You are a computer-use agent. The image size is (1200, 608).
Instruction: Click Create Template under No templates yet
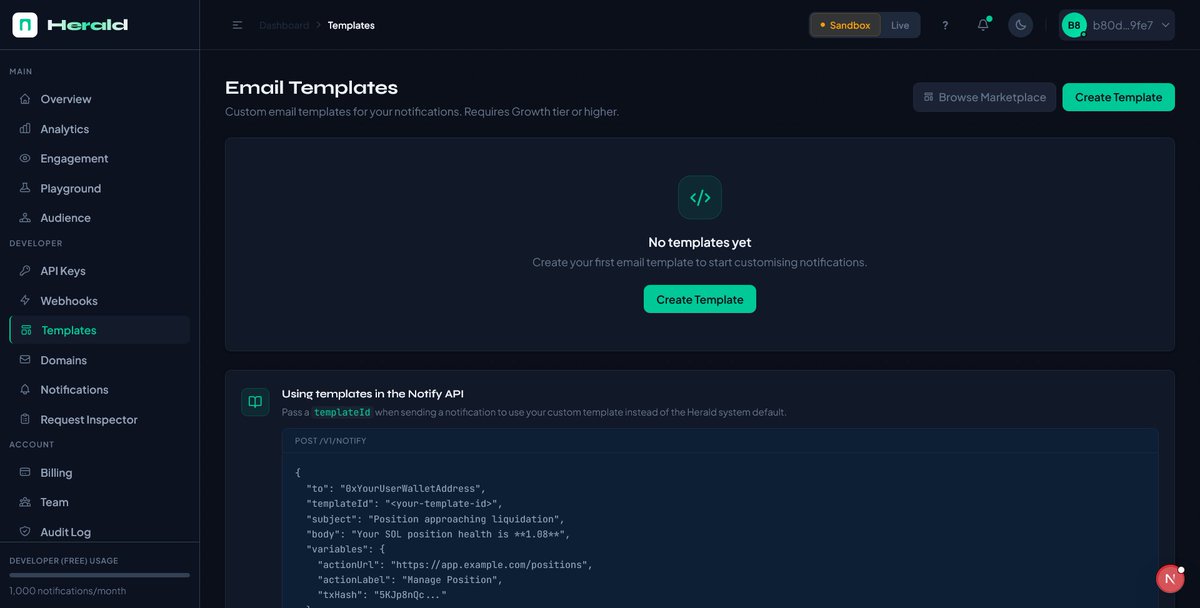tap(700, 299)
